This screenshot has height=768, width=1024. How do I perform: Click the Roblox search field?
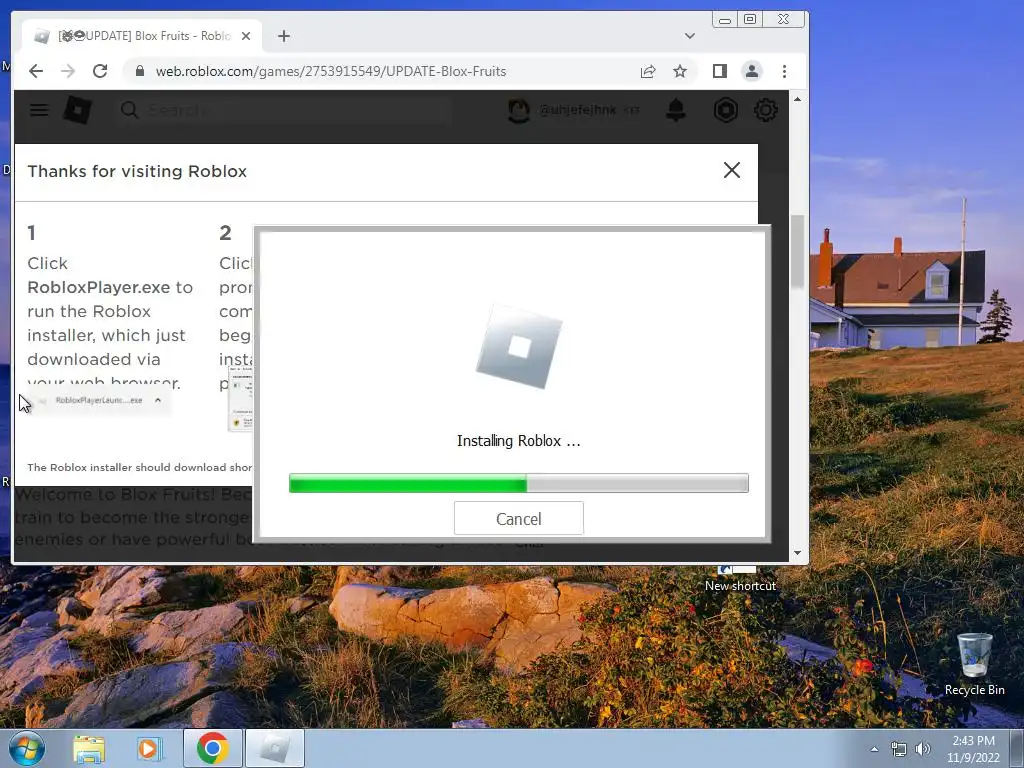tap(284, 110)
